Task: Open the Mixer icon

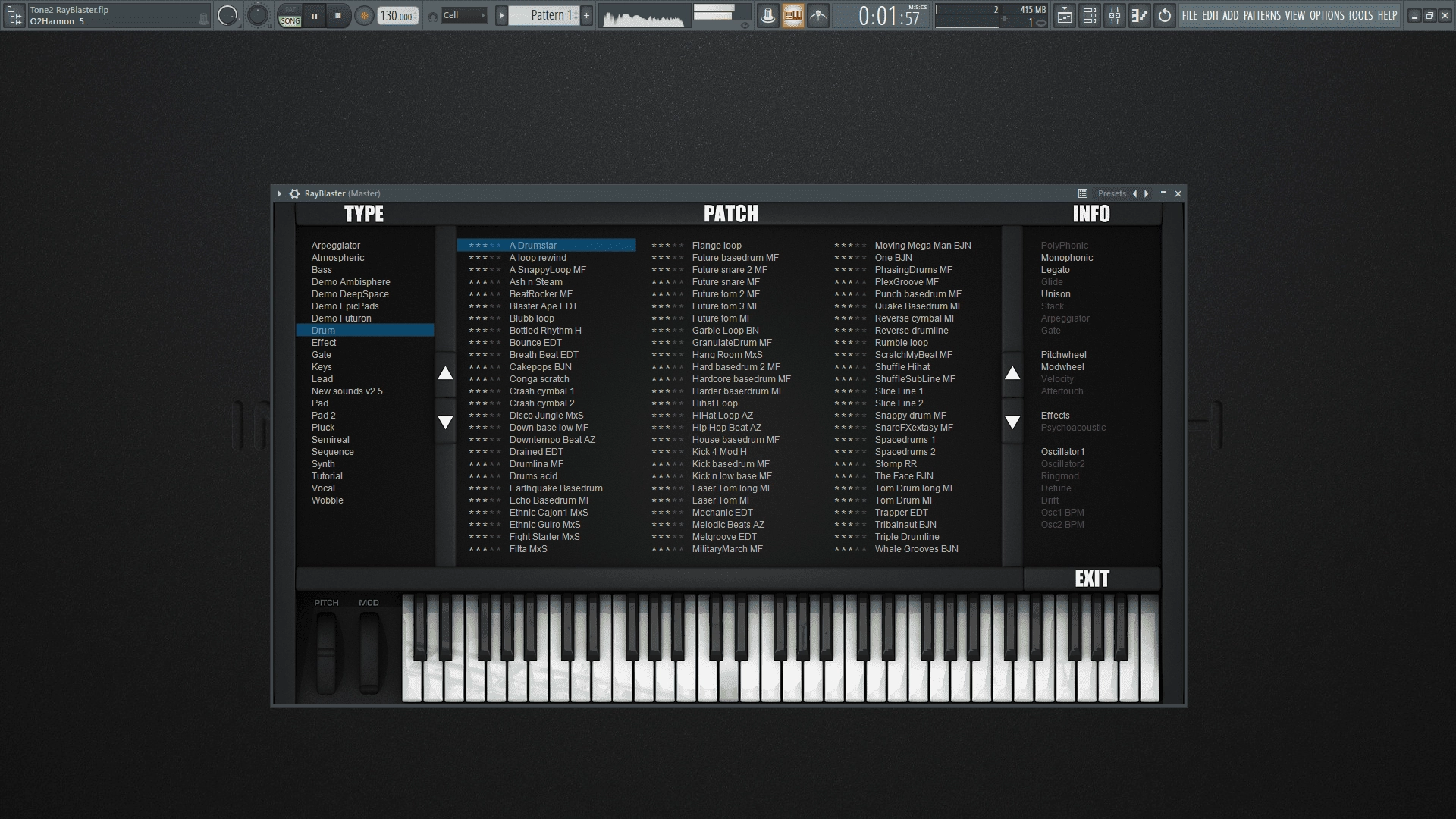Action: click(x=1115, y=15)
